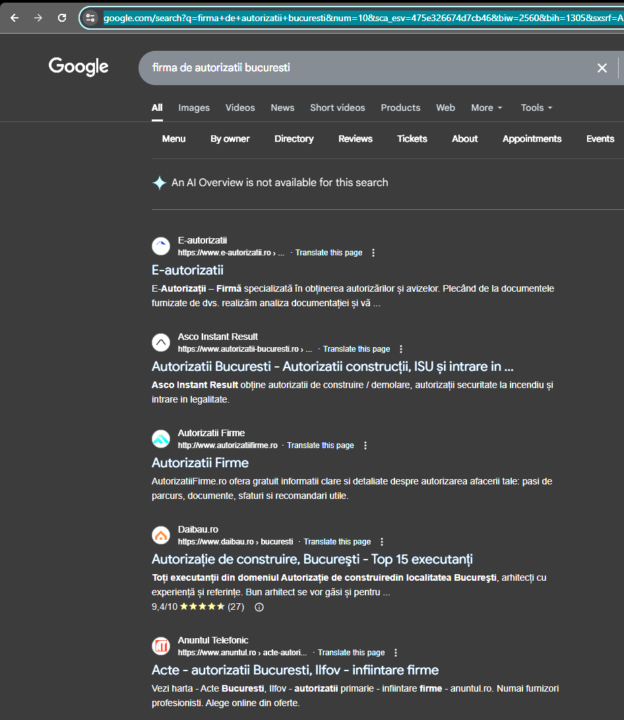The height and width of the screenshot is (720, 624).
Task: Select the About filter chip
Action: click(465, 139)
